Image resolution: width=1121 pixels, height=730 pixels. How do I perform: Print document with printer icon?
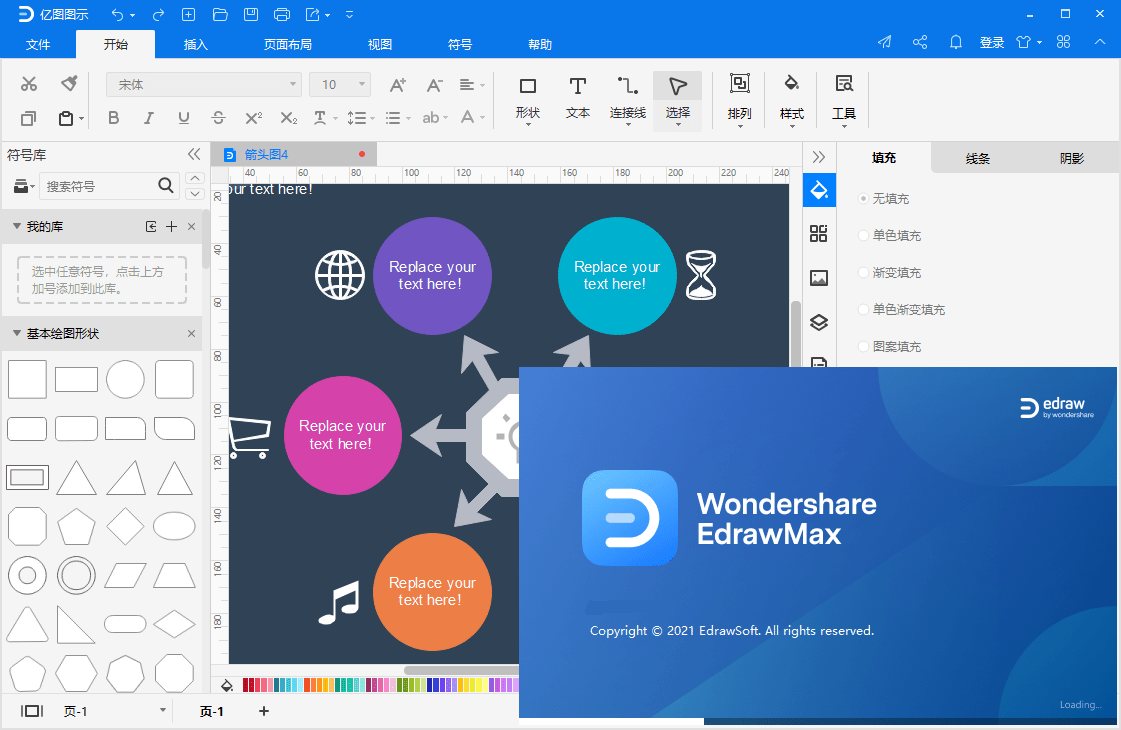pyautogui.click(x=282, y=14)
